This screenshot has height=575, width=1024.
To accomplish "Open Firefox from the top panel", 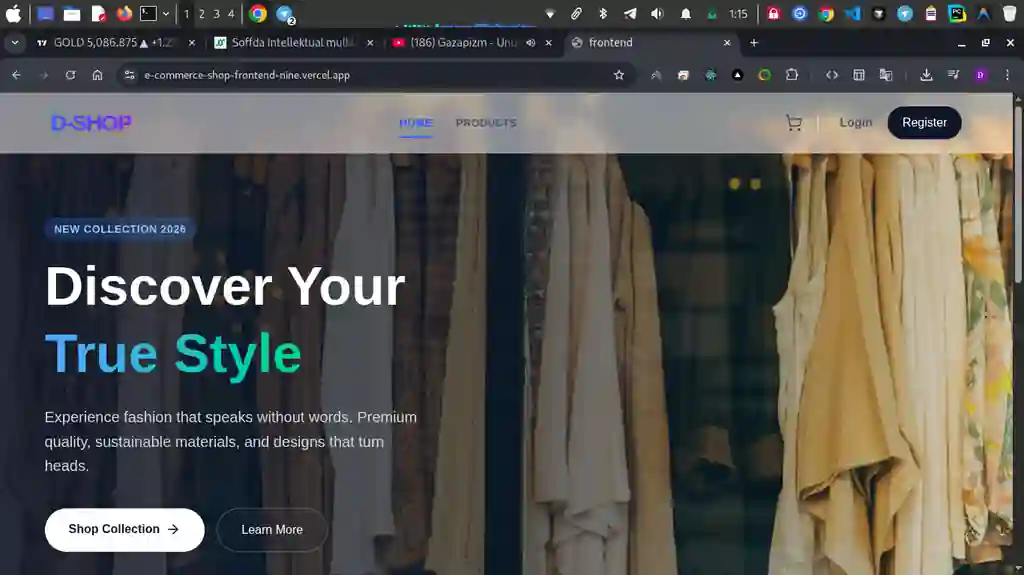I will coord(124,14).
